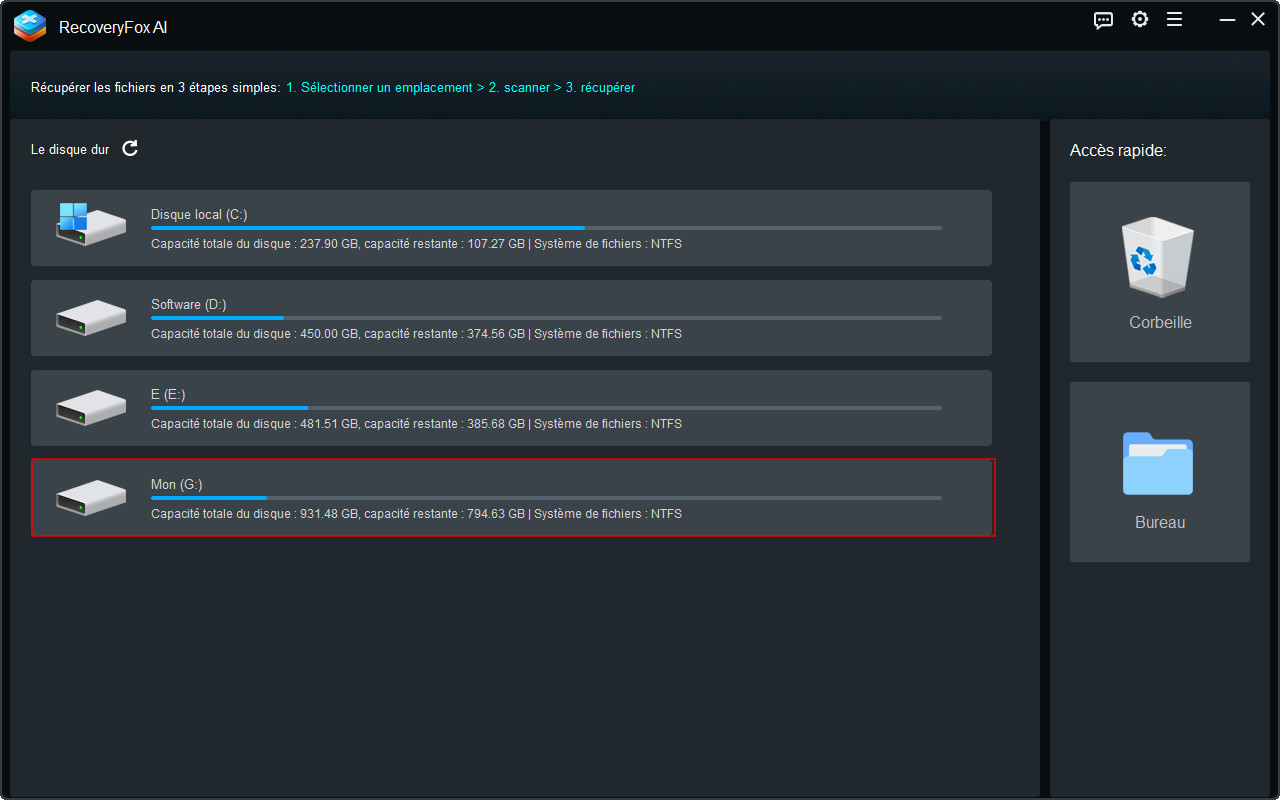Open Corbeille recycle bin quick access
Screen dimensions: 1280x800
click(x=1160, y=272)
